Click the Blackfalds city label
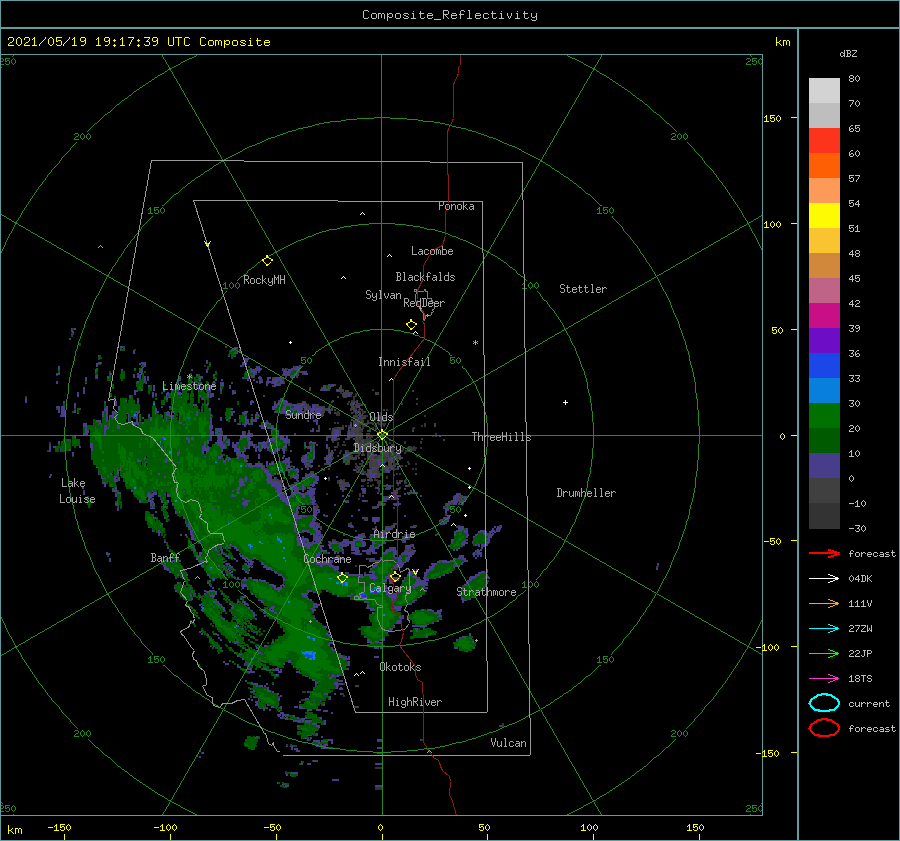This screenshot has width=900, height=841. tap(425, 277)
